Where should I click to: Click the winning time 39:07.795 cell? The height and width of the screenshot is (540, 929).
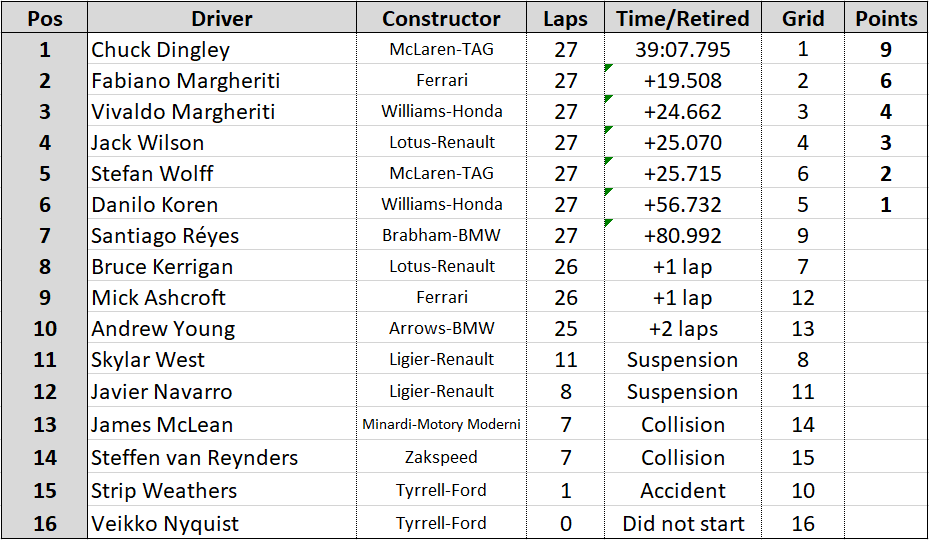tap(682, 49)
